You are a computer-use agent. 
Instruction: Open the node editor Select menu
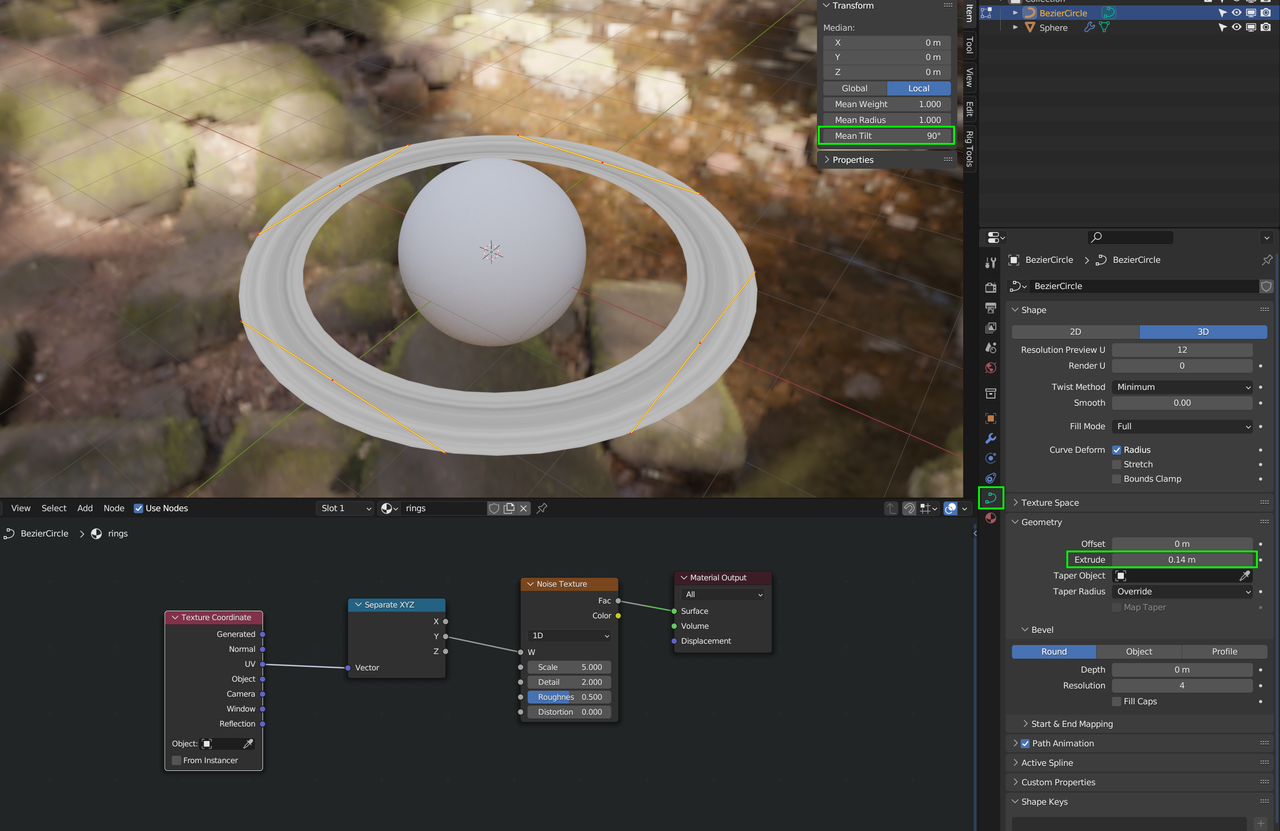click(54, 508)
